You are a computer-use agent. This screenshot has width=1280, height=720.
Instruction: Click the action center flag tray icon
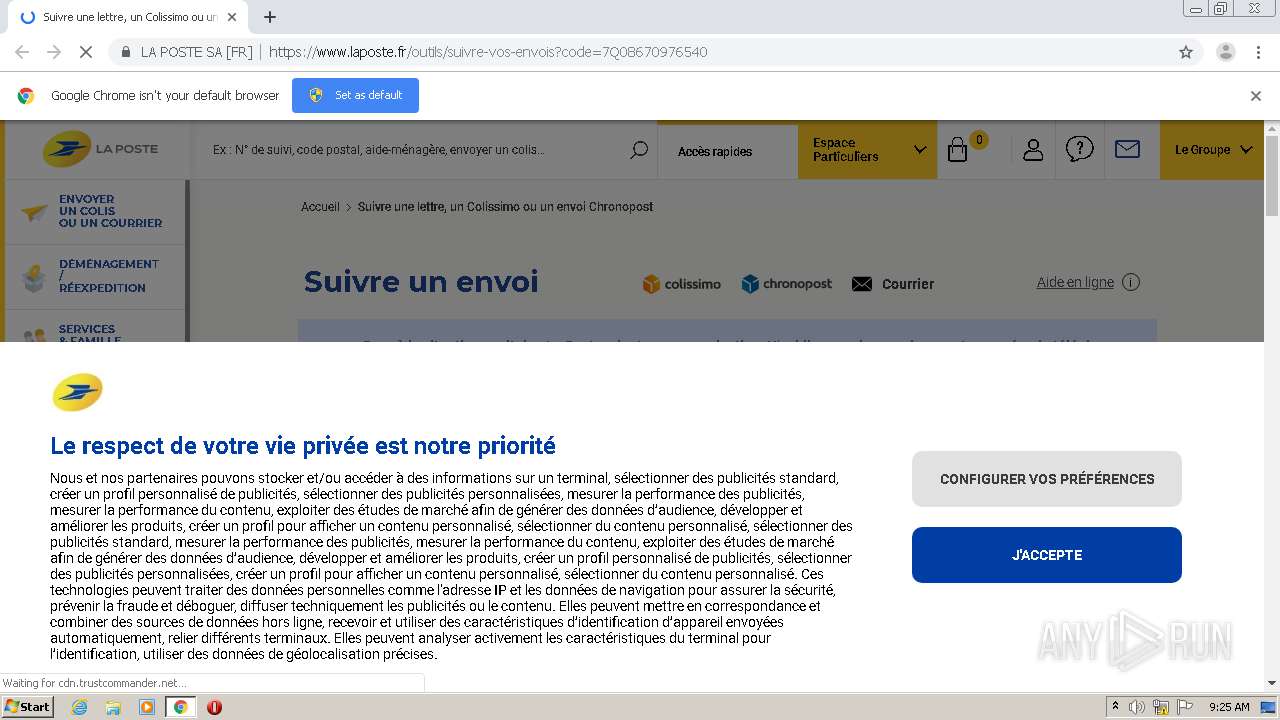1183,707
